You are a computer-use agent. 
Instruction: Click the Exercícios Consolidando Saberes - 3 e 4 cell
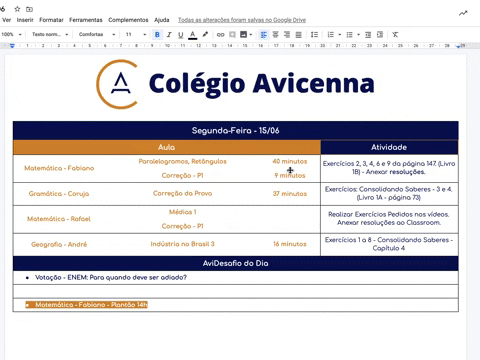[389, 193]
